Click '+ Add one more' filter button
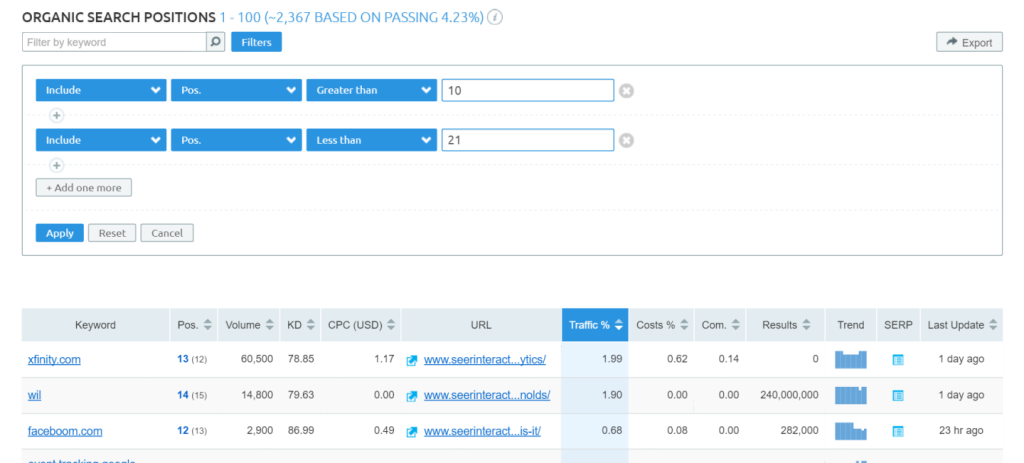 click(x=83, y=188)
